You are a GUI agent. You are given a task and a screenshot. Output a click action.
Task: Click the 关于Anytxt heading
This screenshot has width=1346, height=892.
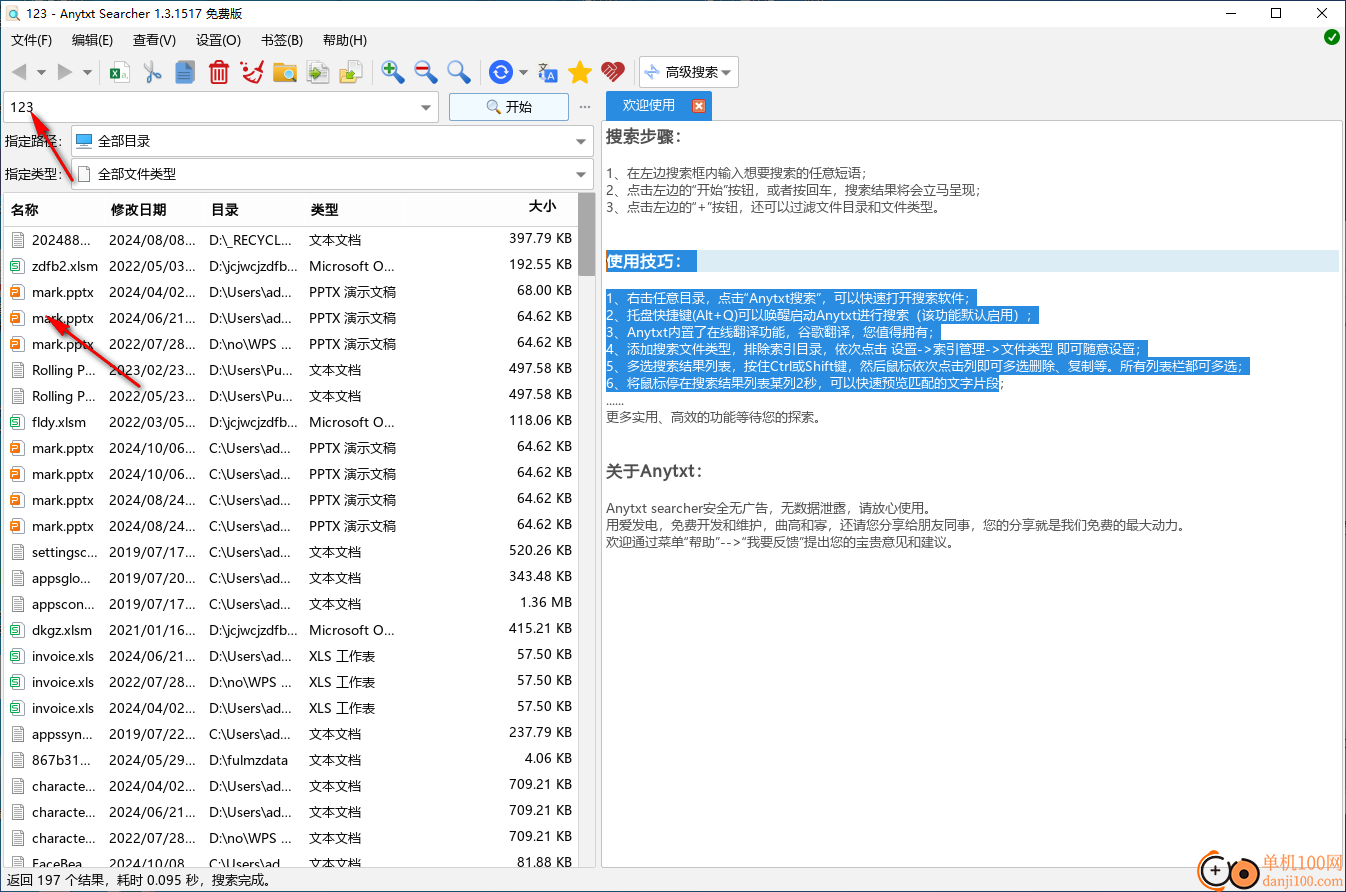[656, 471]
